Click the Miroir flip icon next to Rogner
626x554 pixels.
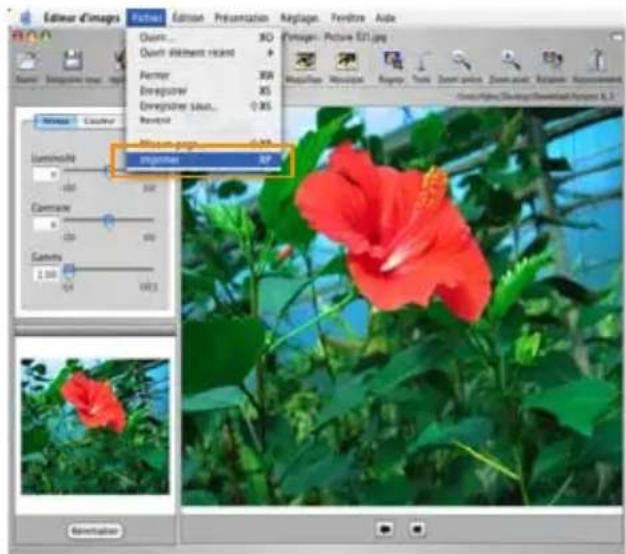pyautogui.click(x=346, y=61)
